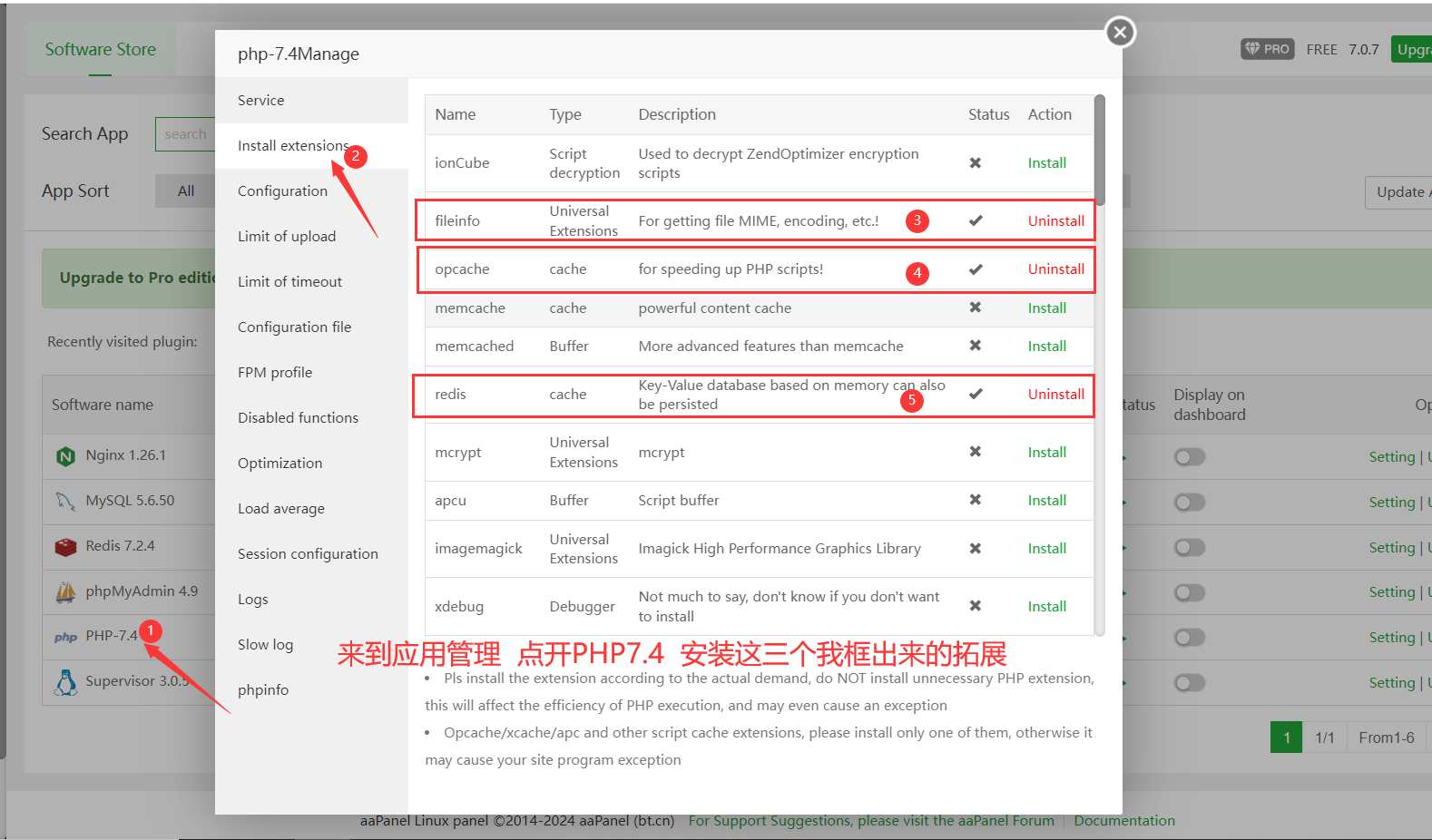Open Limit of timeout settings
This screenshot has width=1432, height=840.
[311, 281]
